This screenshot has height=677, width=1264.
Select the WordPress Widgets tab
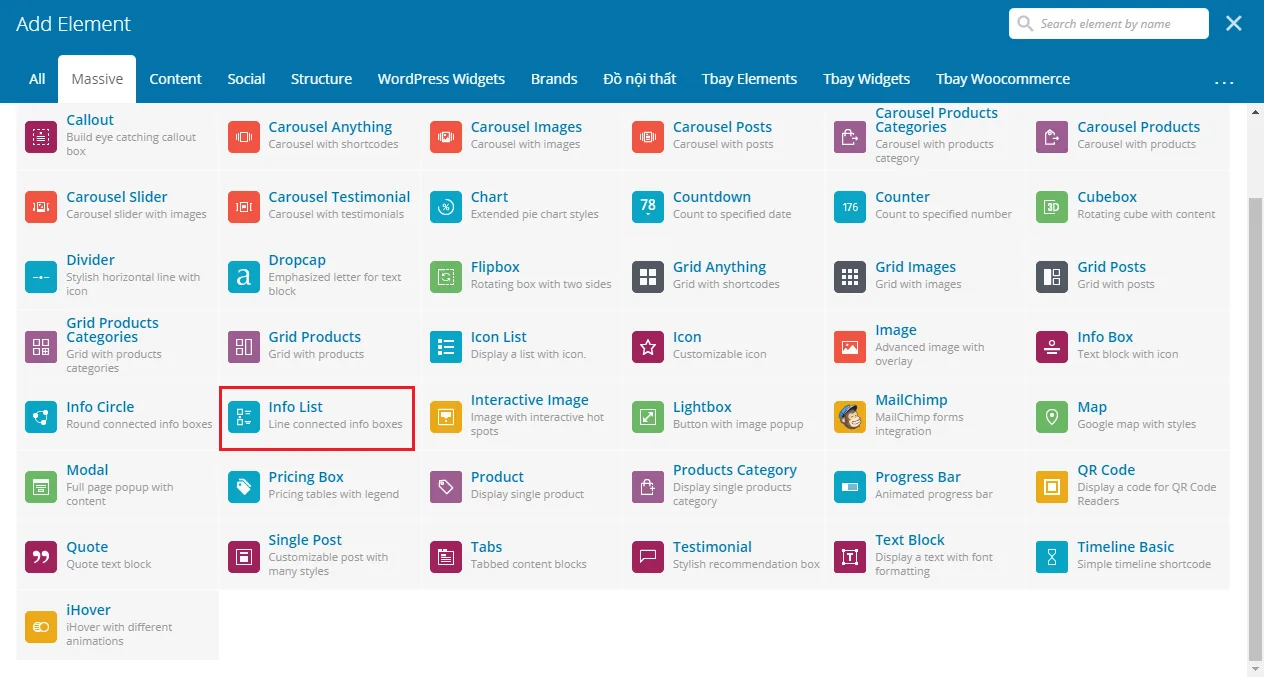click(441, 79)
